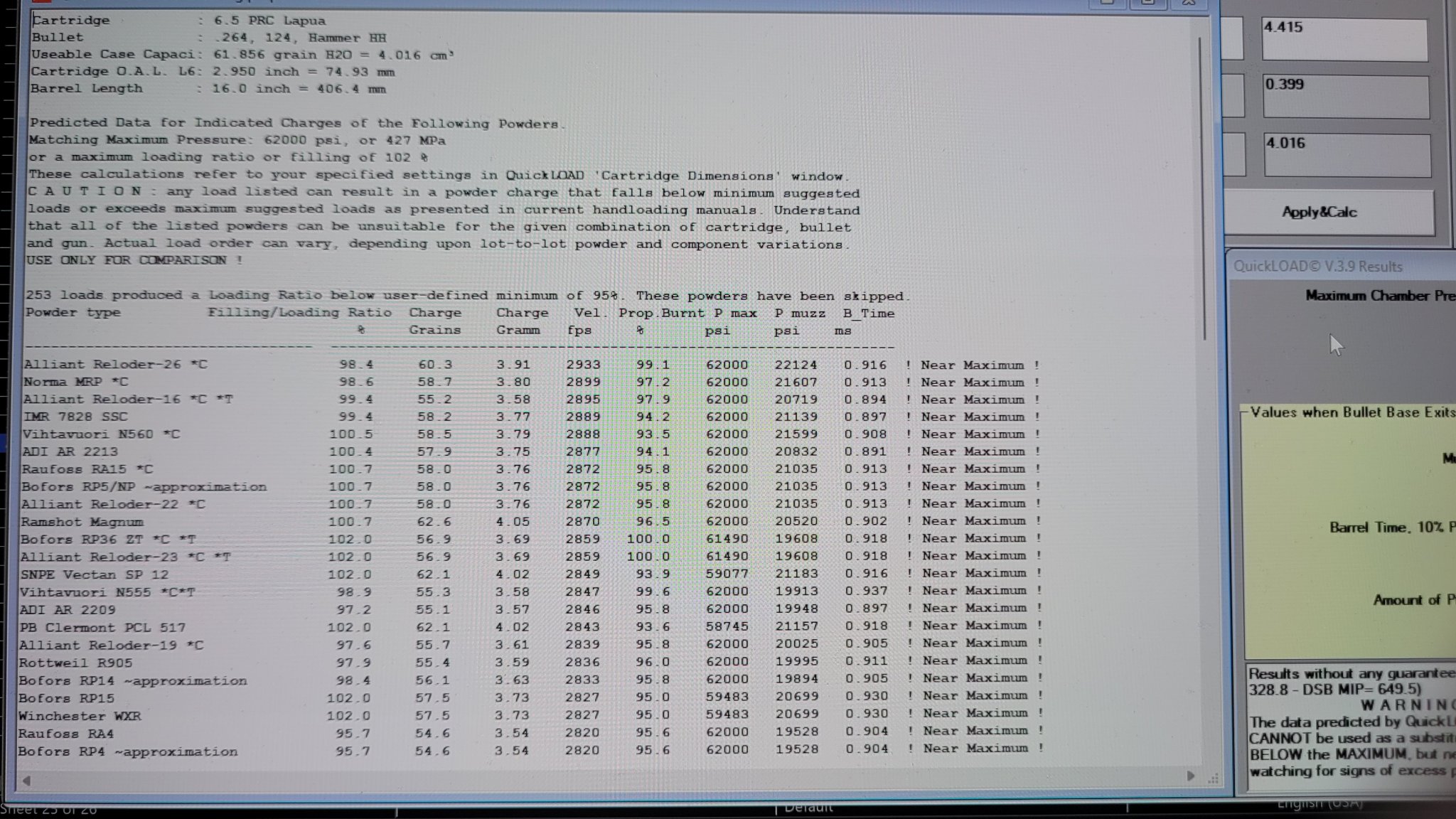The width and height of the screenshot is (1456, 819).
Task: Select the Vihtavuori N555 *C*T row
Action: [x=532, y=591]
